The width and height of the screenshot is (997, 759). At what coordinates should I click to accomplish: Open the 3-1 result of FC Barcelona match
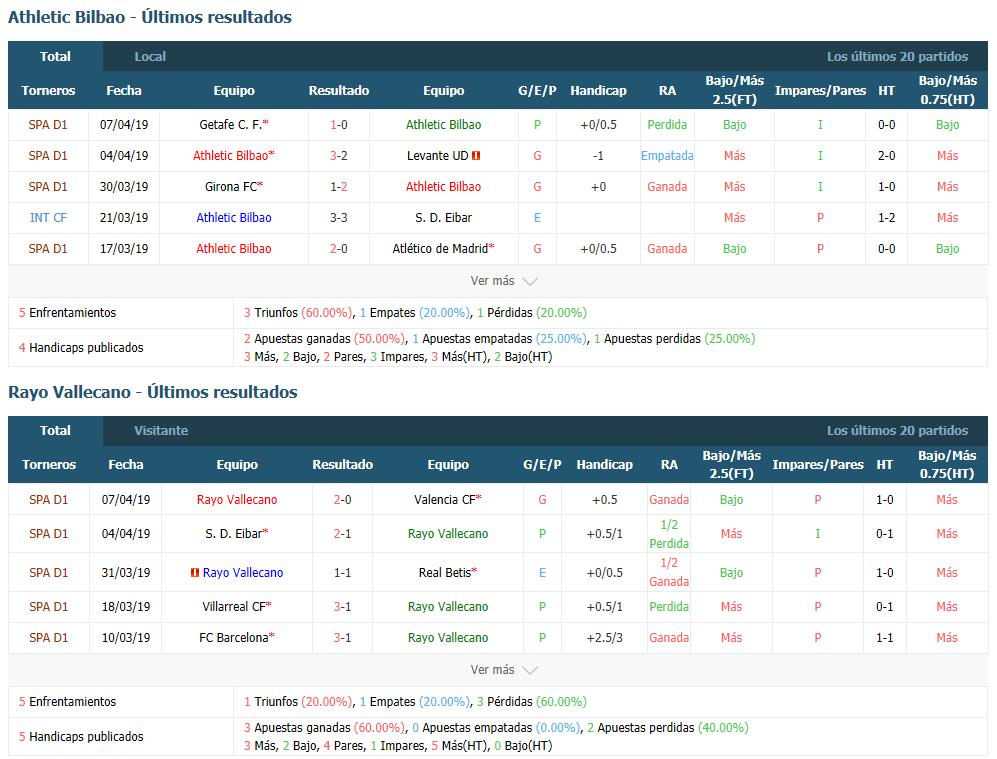[x=343, y=638]
